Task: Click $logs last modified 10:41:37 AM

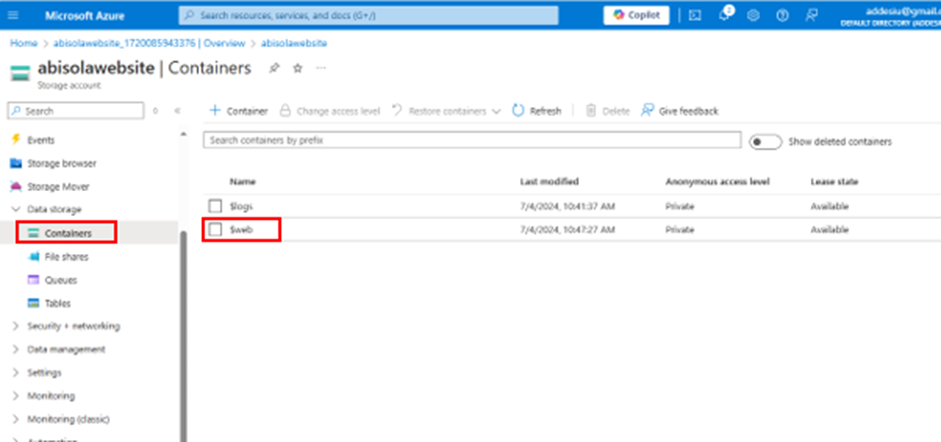Action: 567,206
